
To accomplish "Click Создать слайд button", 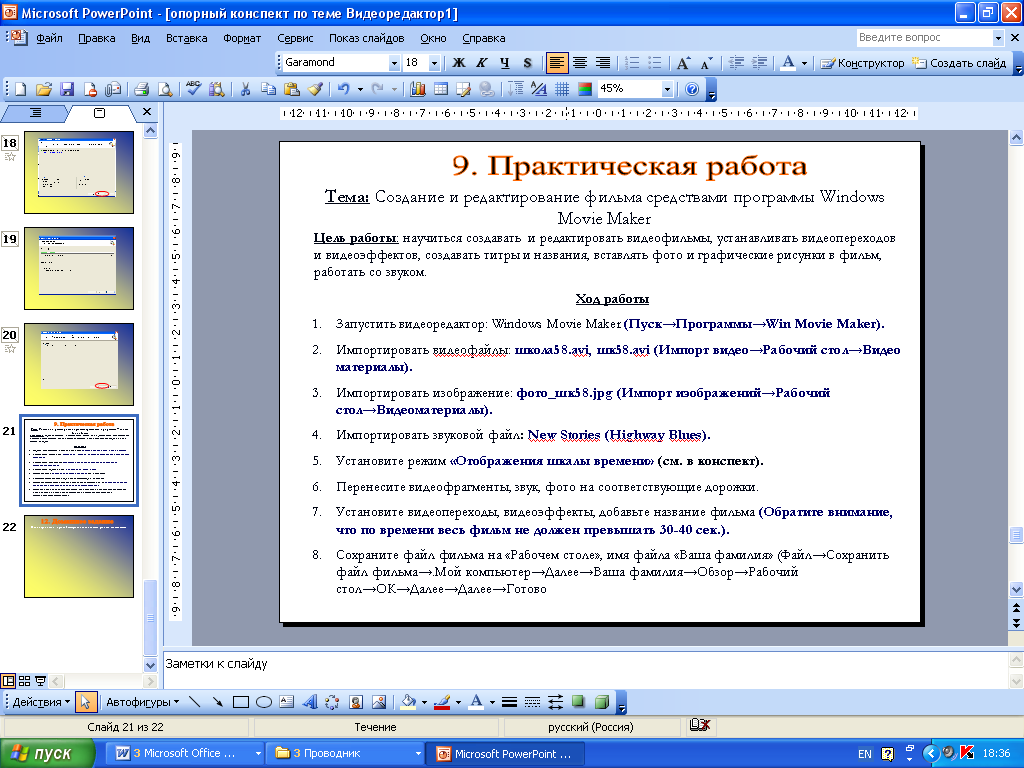I will coord(959,63).
